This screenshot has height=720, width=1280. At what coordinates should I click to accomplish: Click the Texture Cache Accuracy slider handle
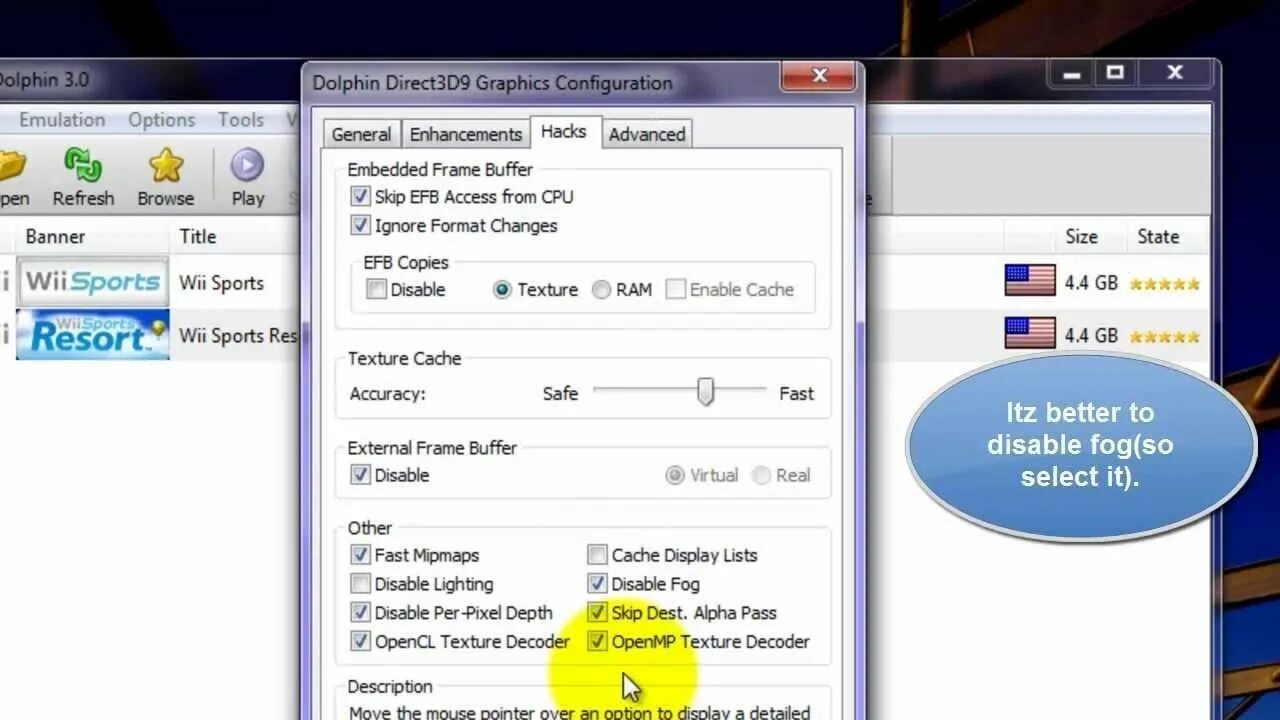pyautogui.click(x=706, y=391)
